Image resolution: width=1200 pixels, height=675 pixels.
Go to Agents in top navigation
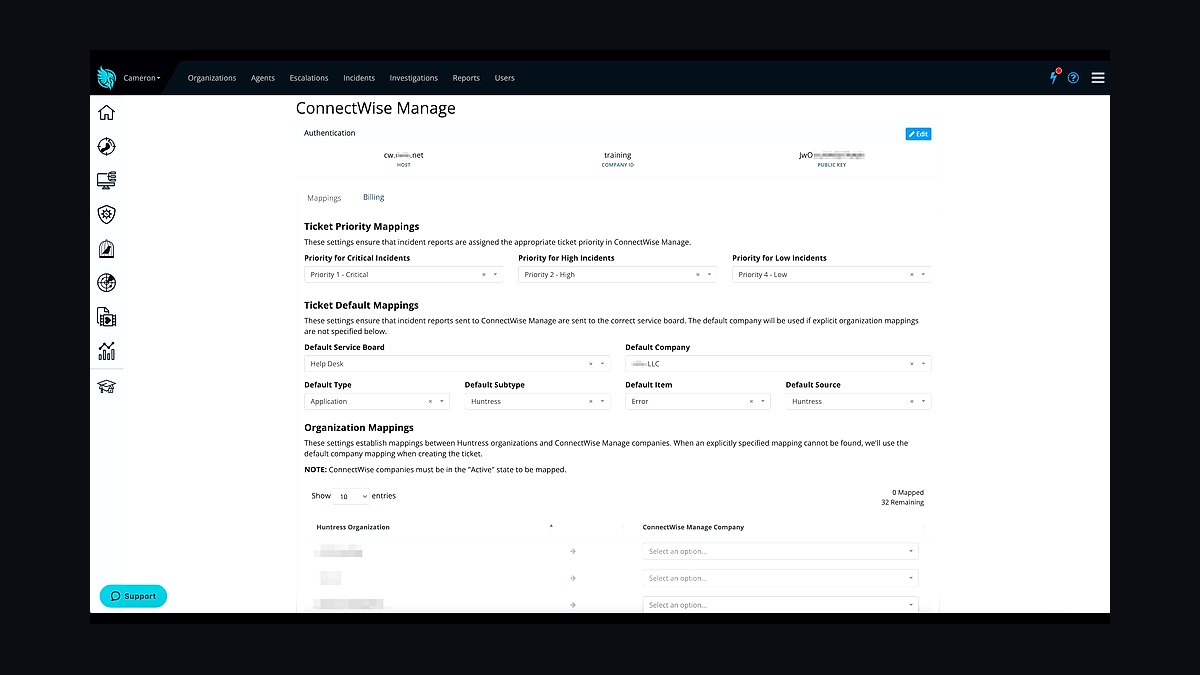pos(263,78)
